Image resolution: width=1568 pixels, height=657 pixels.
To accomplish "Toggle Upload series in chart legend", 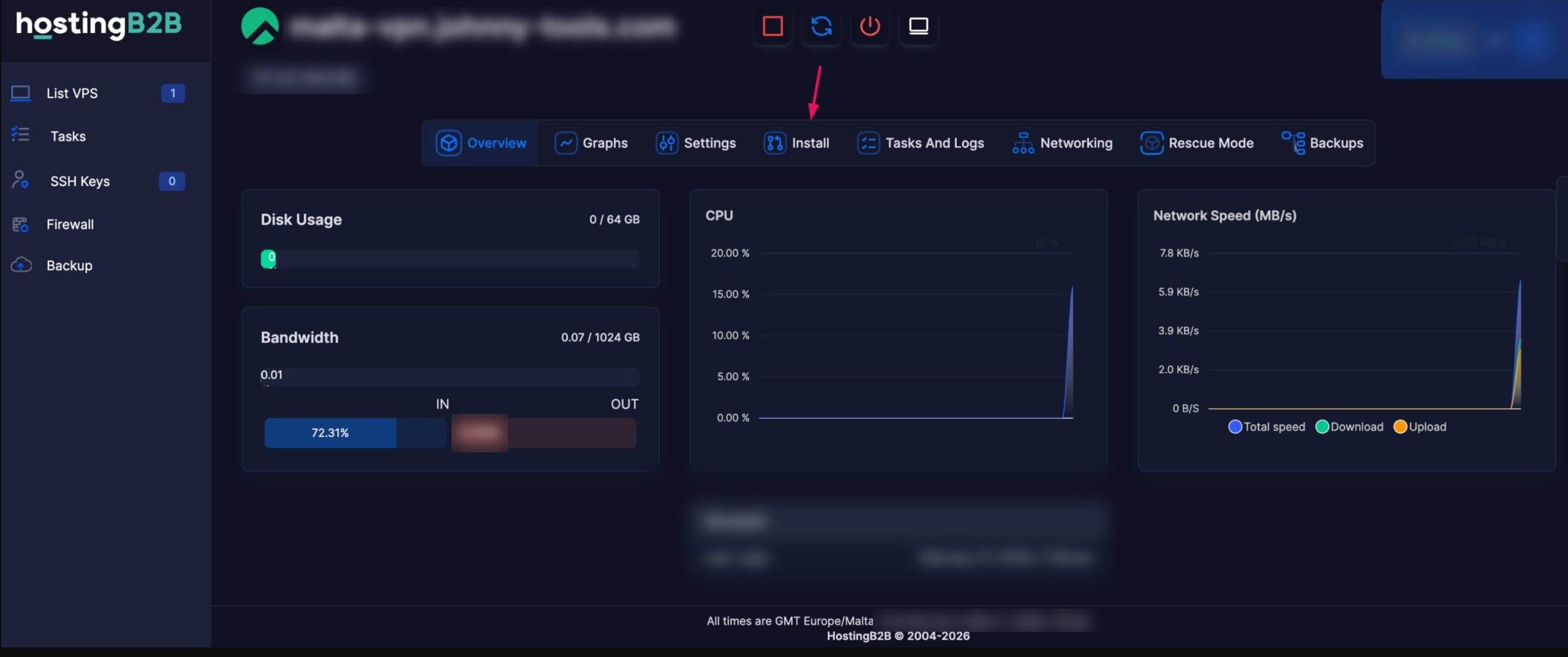I will tap(1420, 427).
